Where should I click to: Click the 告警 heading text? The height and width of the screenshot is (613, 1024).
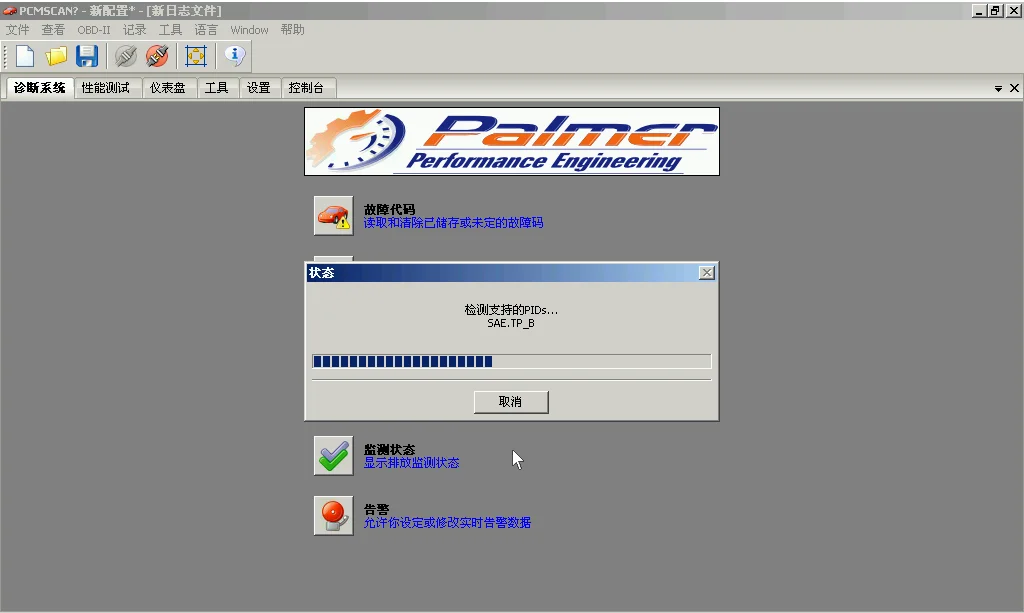coord(377,510)
